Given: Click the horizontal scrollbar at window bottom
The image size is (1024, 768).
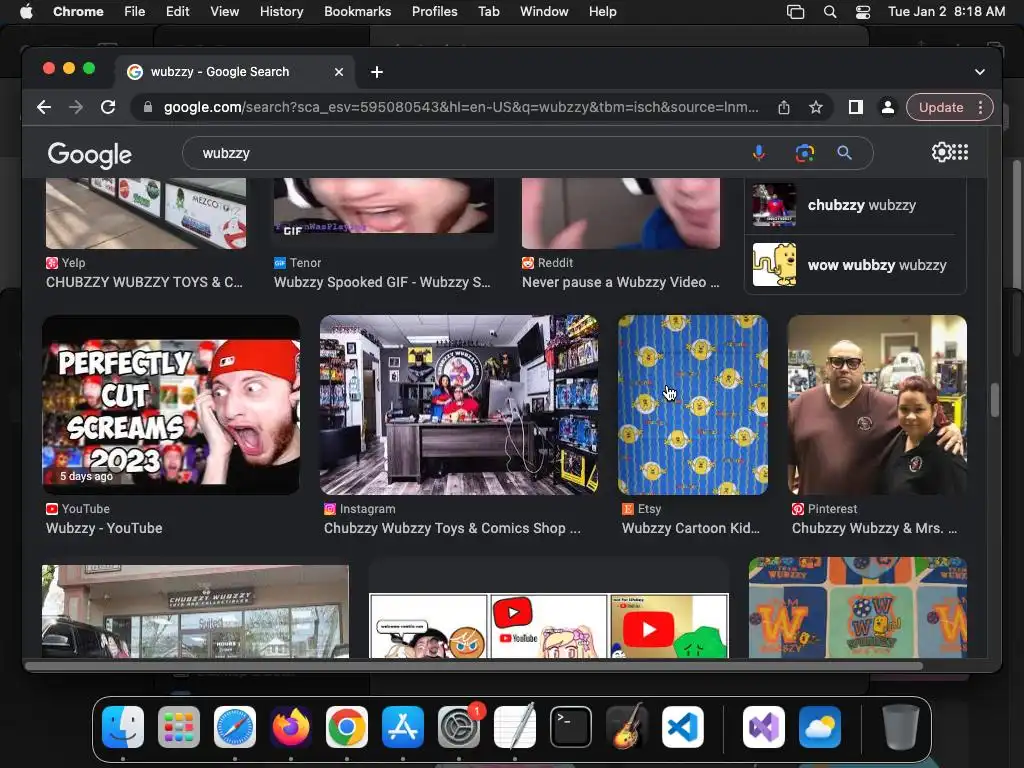Looking at the screenshot, I should coord(474,666).
